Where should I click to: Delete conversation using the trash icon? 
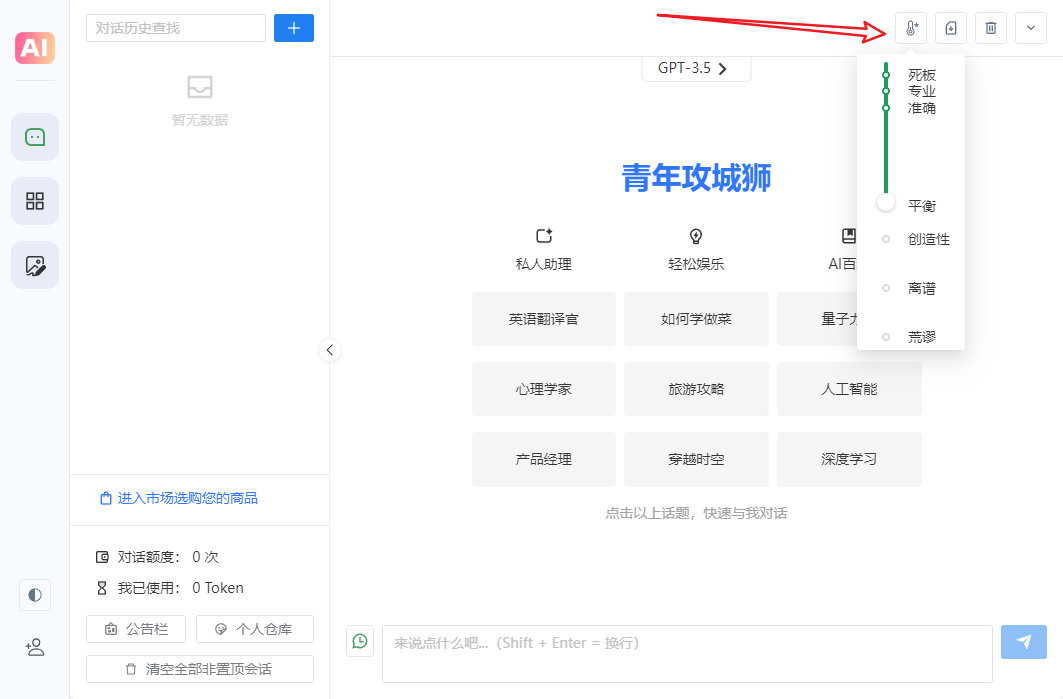[990, 27]
